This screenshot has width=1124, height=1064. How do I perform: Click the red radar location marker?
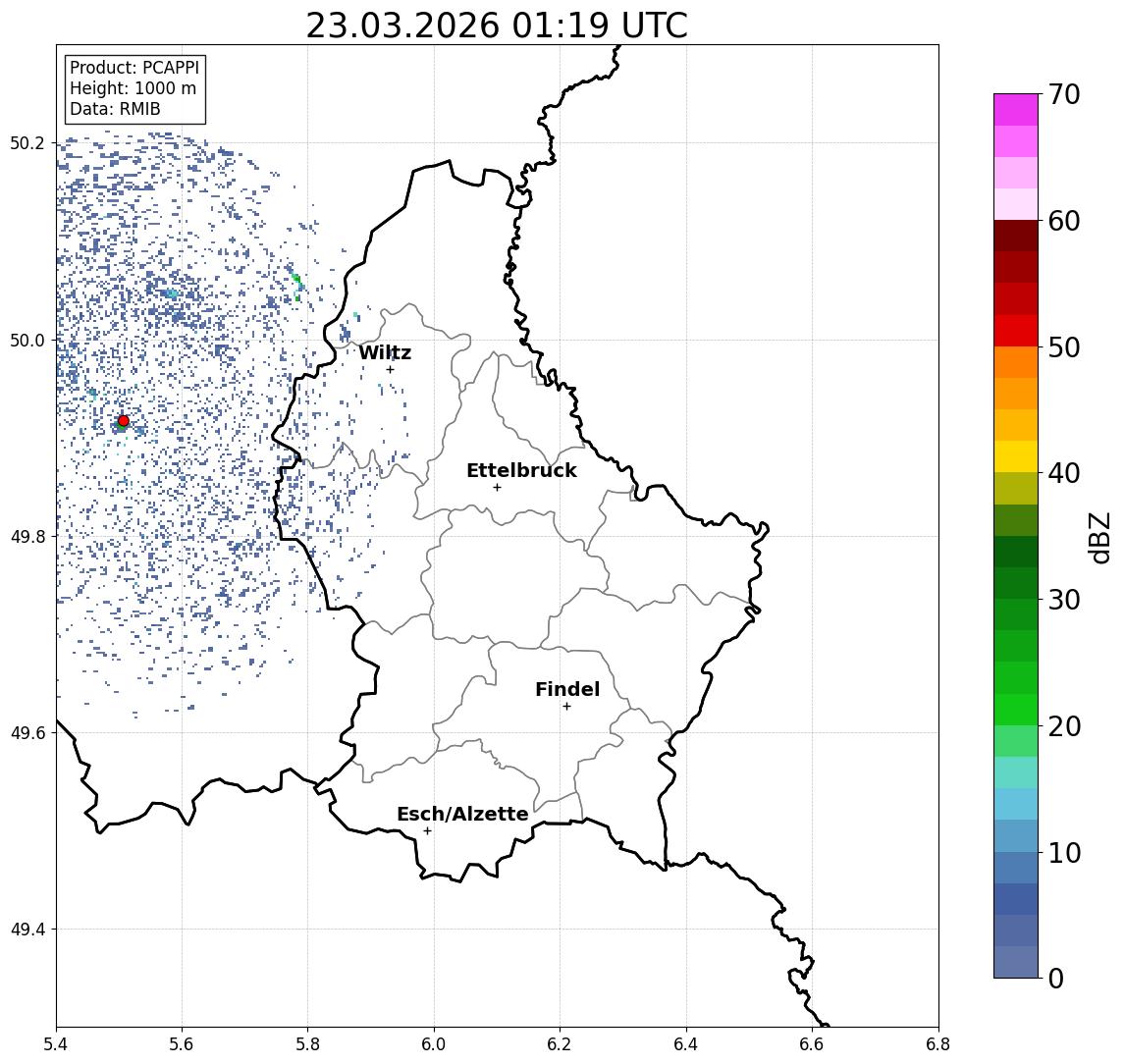pos(124,421)
